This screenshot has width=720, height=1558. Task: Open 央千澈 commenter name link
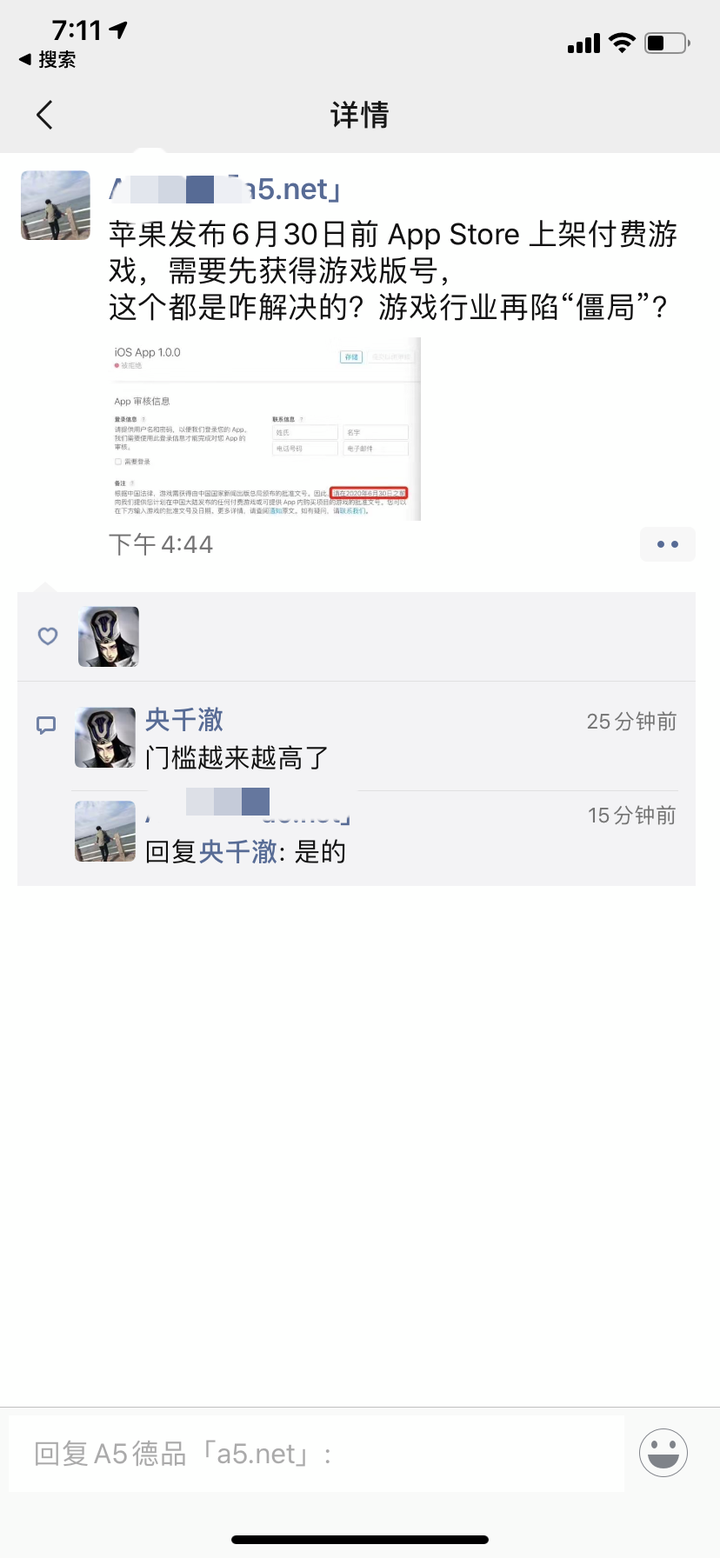point(184,720)
